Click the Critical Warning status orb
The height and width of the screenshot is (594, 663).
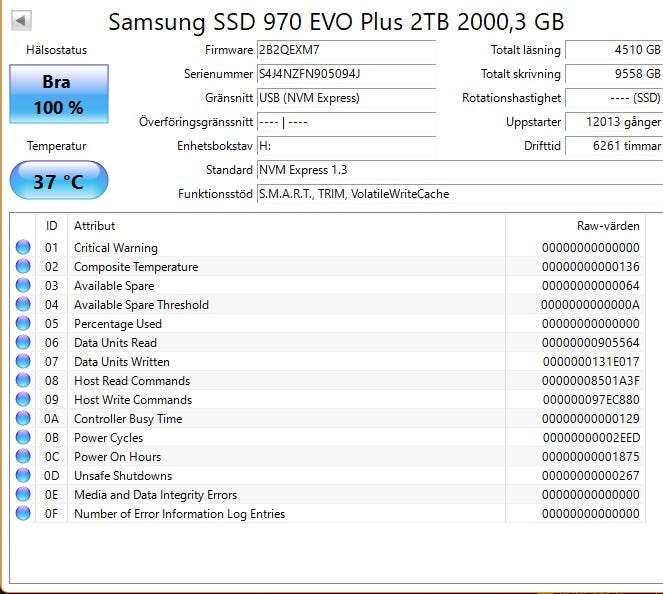(23, 247)
